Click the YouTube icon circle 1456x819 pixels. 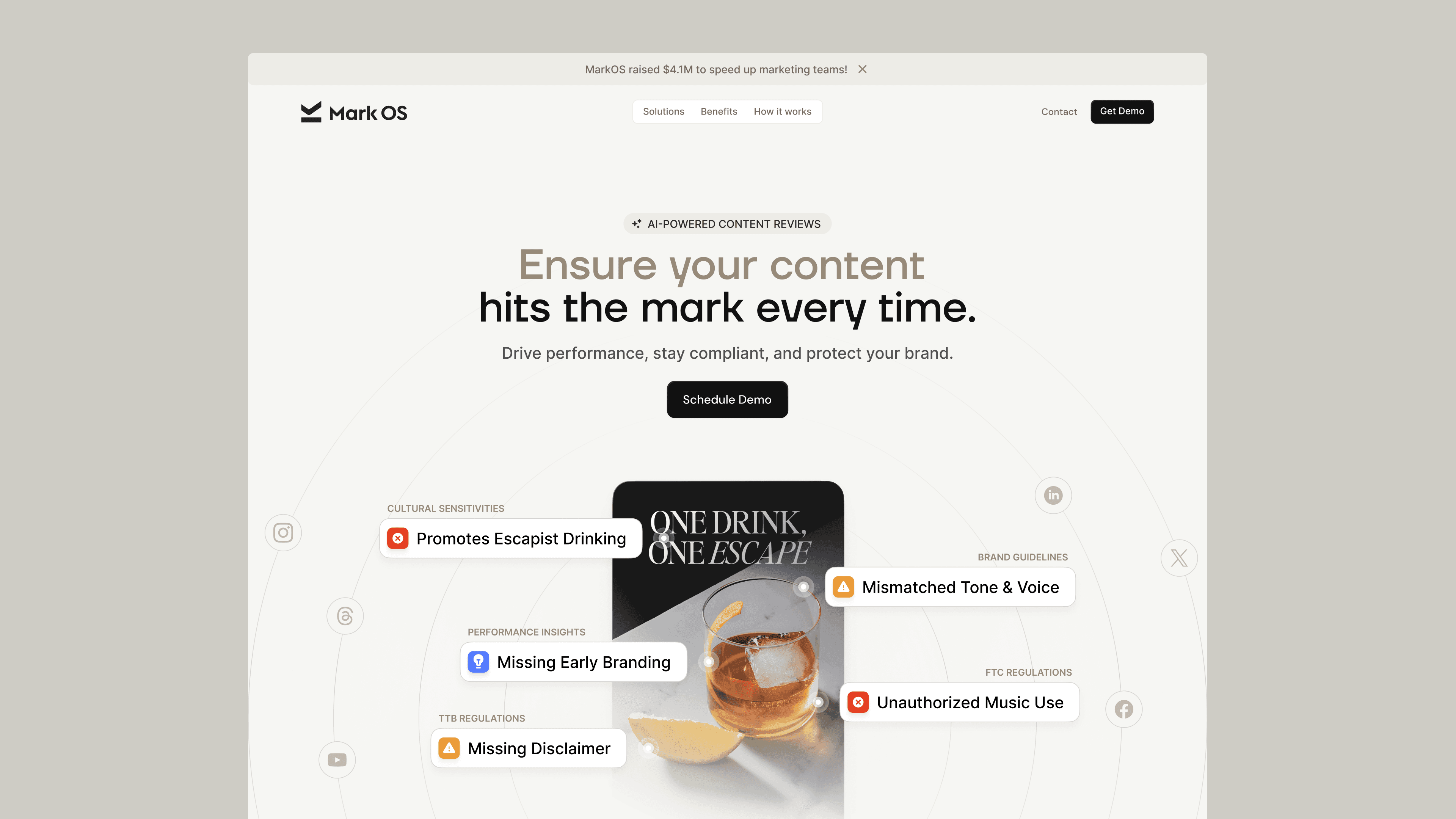(337, 759)
